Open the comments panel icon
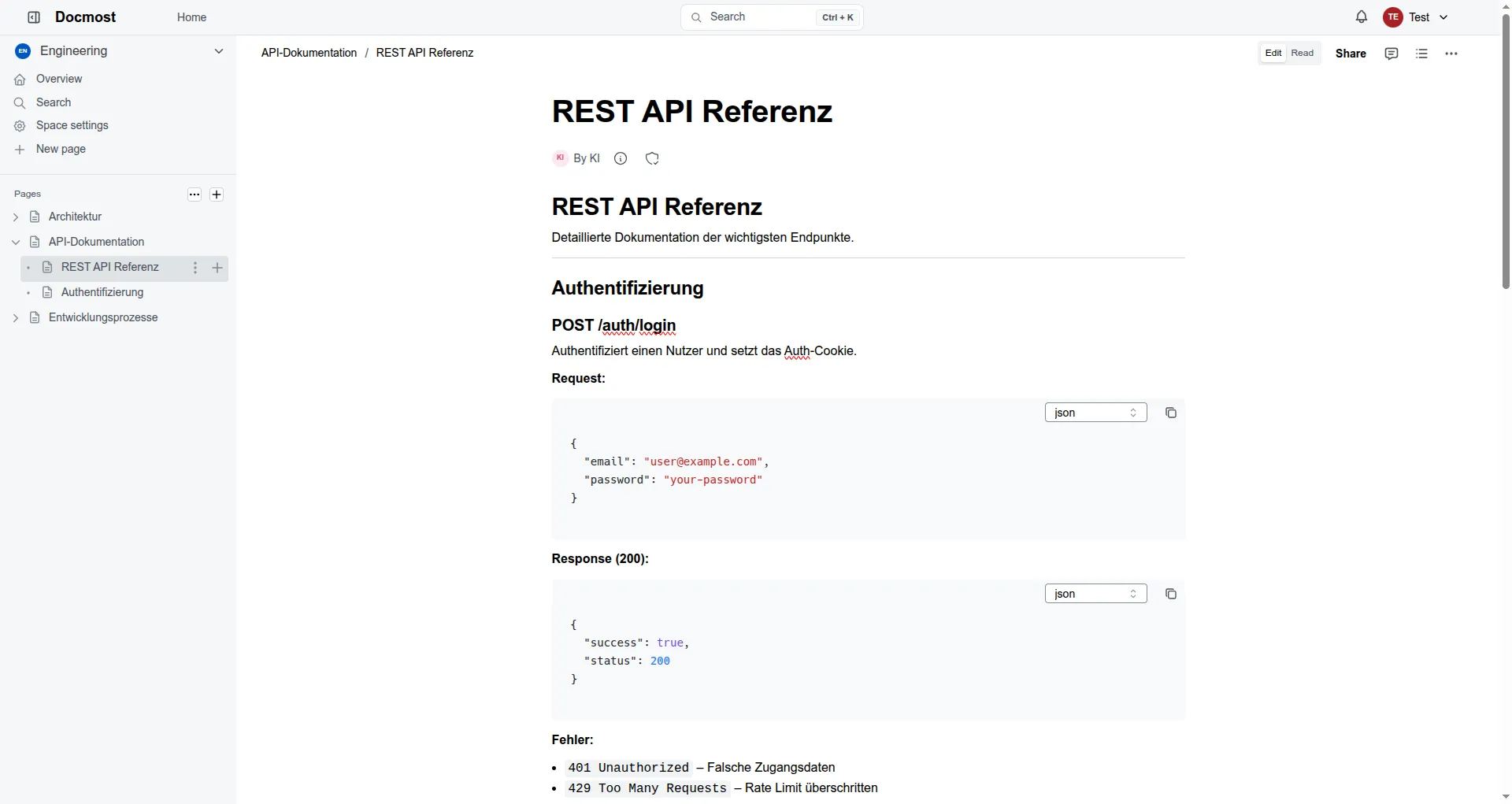The image size is (1512, 804). (1392, 54)
